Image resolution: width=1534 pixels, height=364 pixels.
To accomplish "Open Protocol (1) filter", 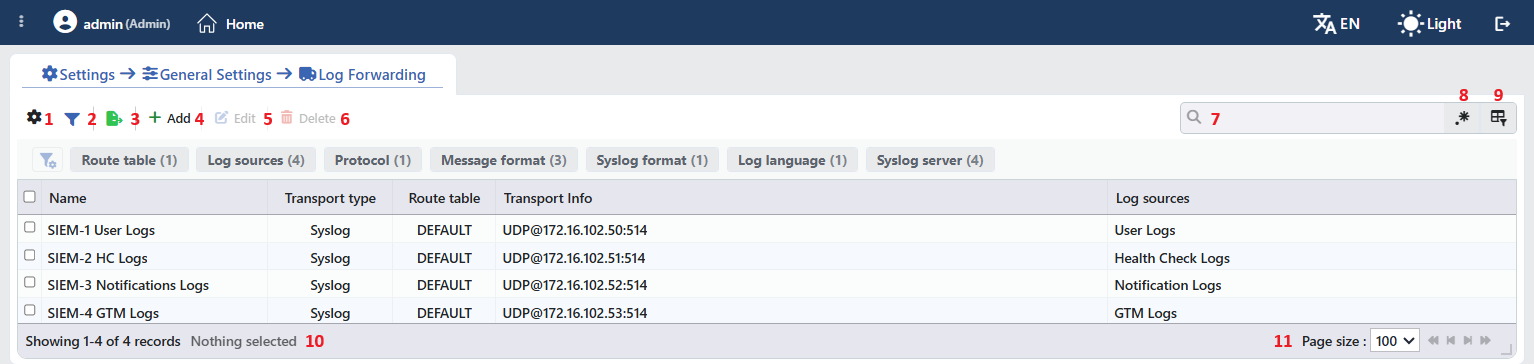I will (x=372, y=160).
